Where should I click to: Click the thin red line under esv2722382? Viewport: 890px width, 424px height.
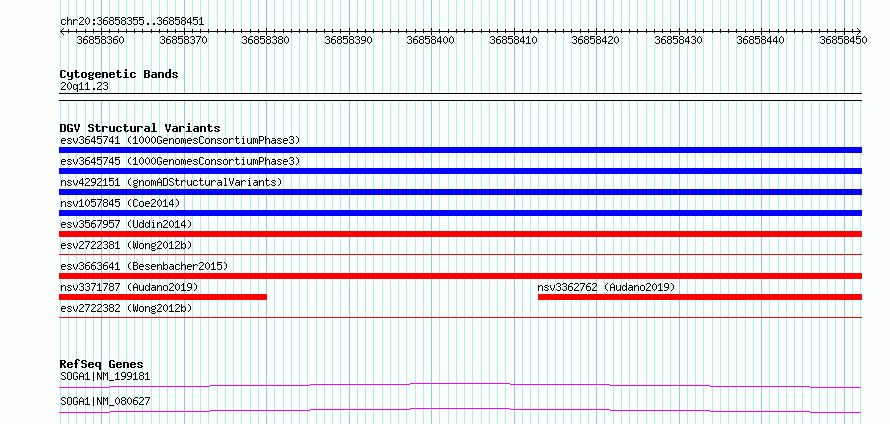pos(460,318)
